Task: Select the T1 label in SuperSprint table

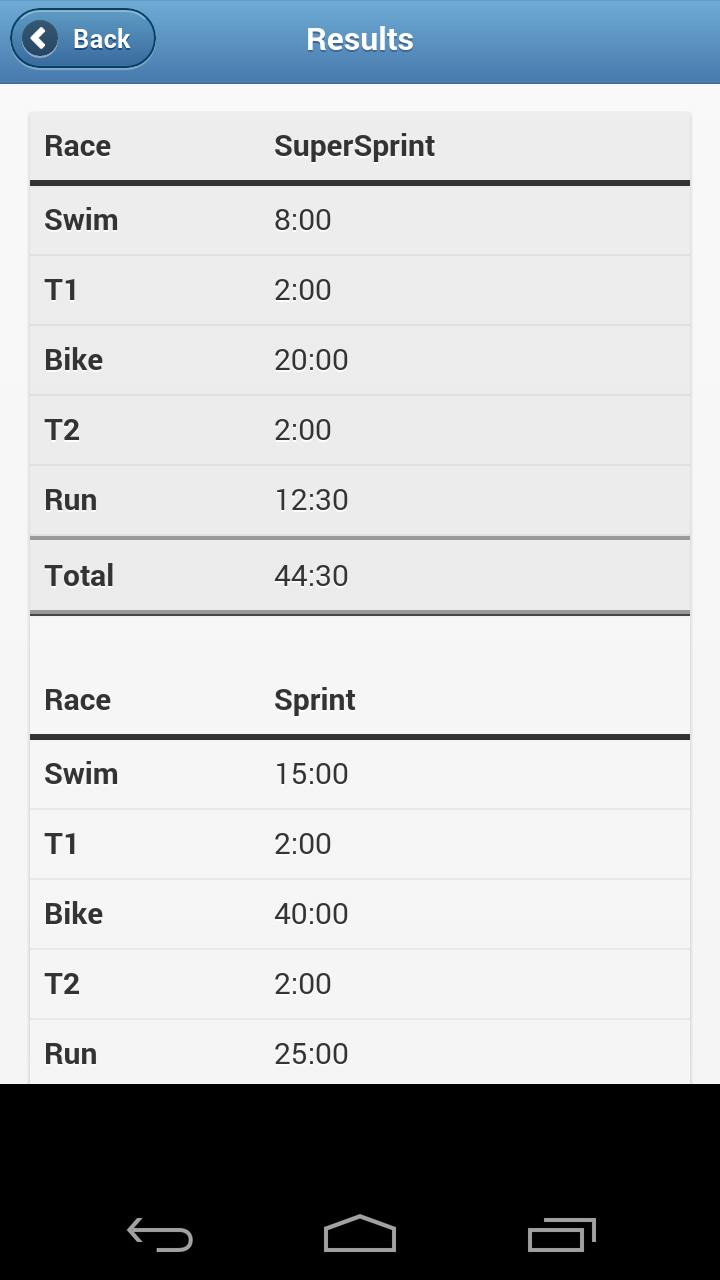Action: pyautogui.click(x=61, y=290)
